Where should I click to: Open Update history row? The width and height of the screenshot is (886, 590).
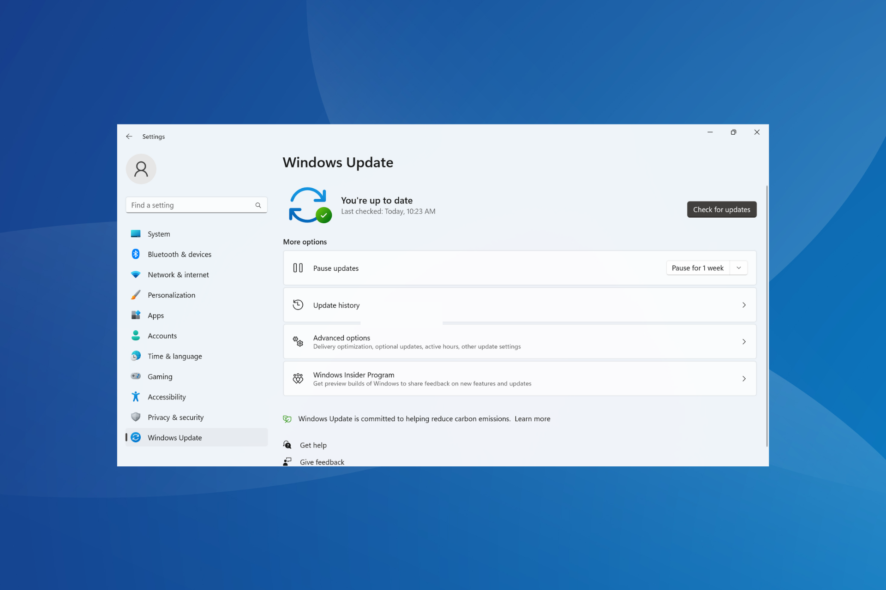[x=519, y=305]
